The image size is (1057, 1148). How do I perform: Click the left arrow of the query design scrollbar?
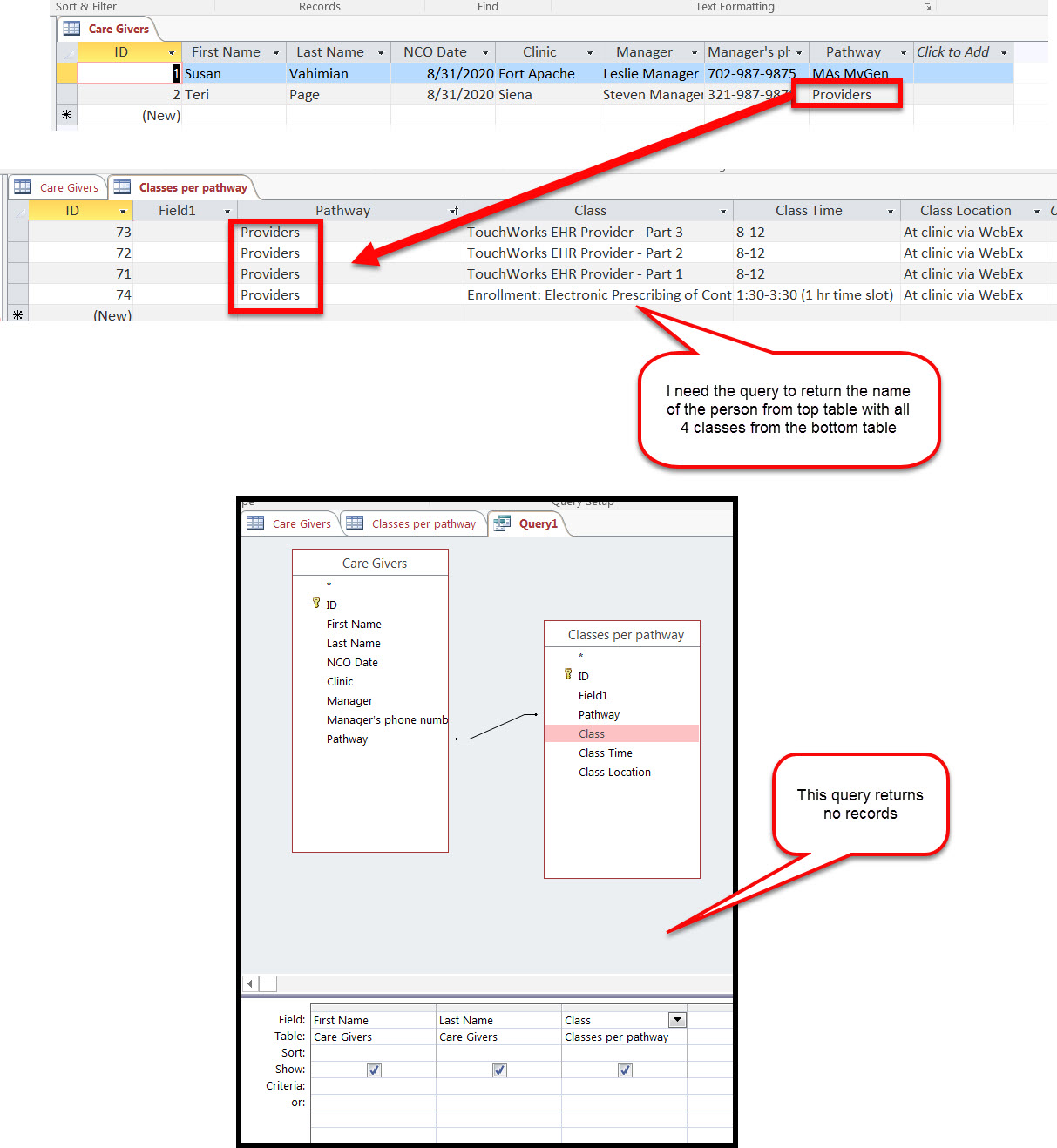point(249,983)
